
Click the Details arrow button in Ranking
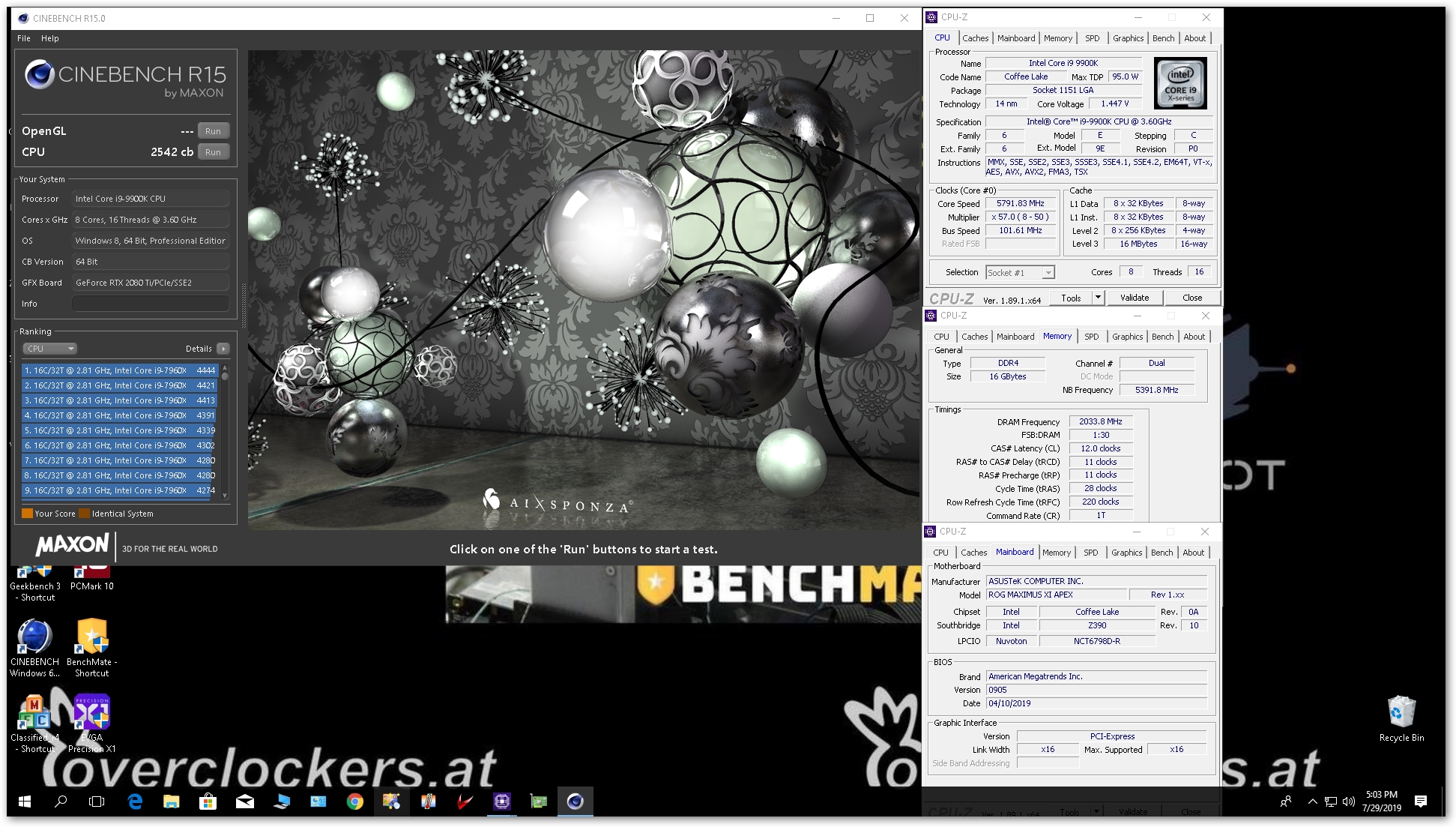click(x=223, y=349)
